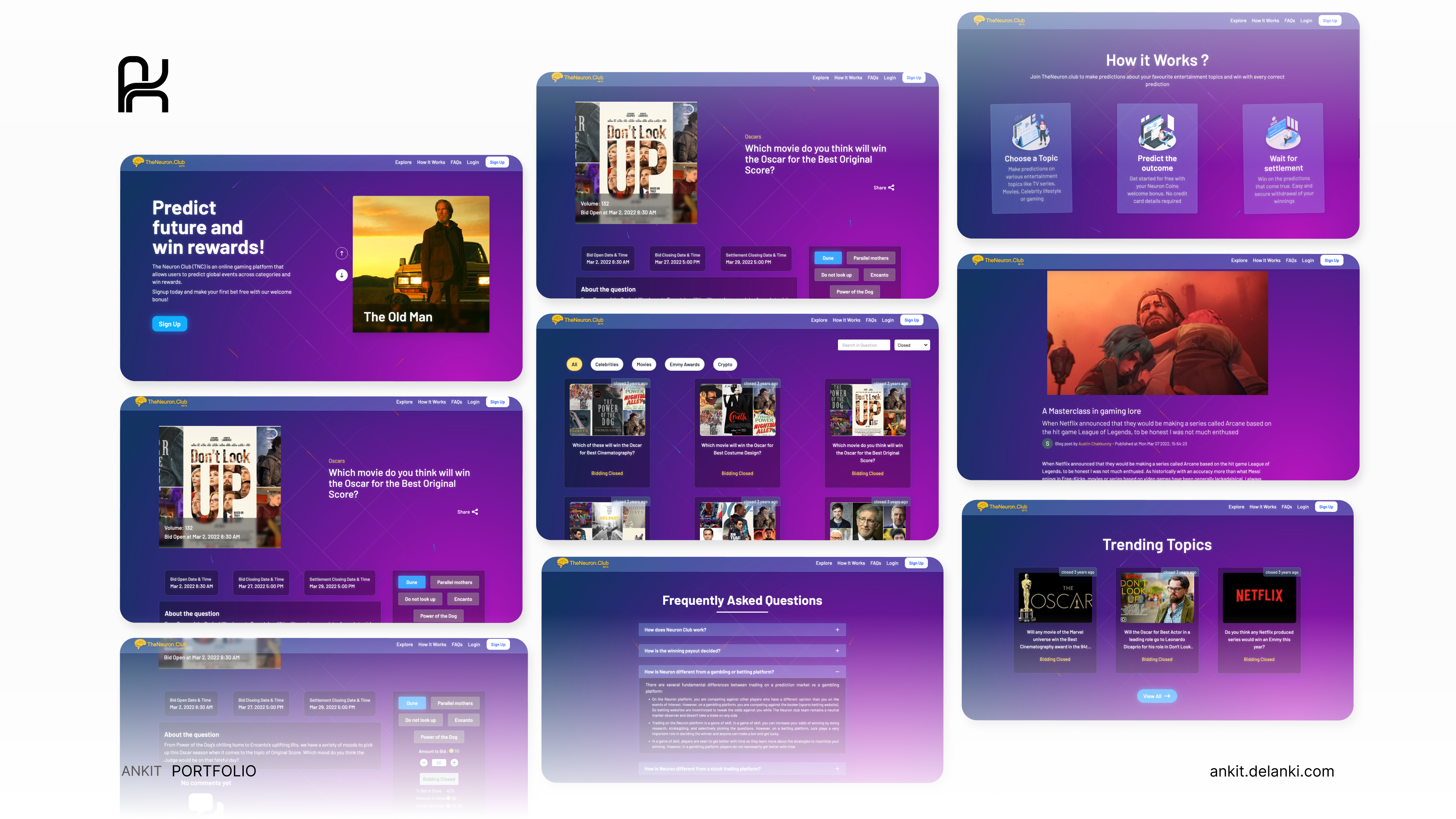This screenshot has width=1456, height=819.
Task: Click the TheNeuron.Club logo on the Arcane blog page
Action: 998,260
